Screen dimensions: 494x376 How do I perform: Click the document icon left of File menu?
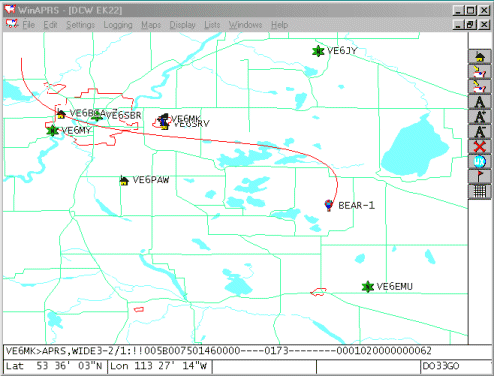(x=12, y=24)
